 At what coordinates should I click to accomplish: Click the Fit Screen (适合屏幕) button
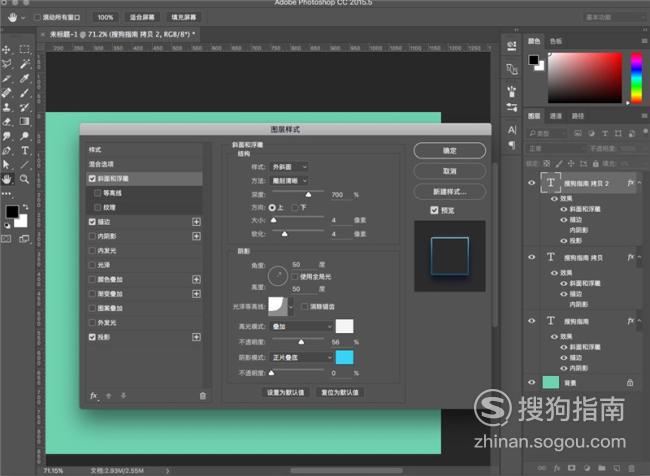[x=142, y=17]
